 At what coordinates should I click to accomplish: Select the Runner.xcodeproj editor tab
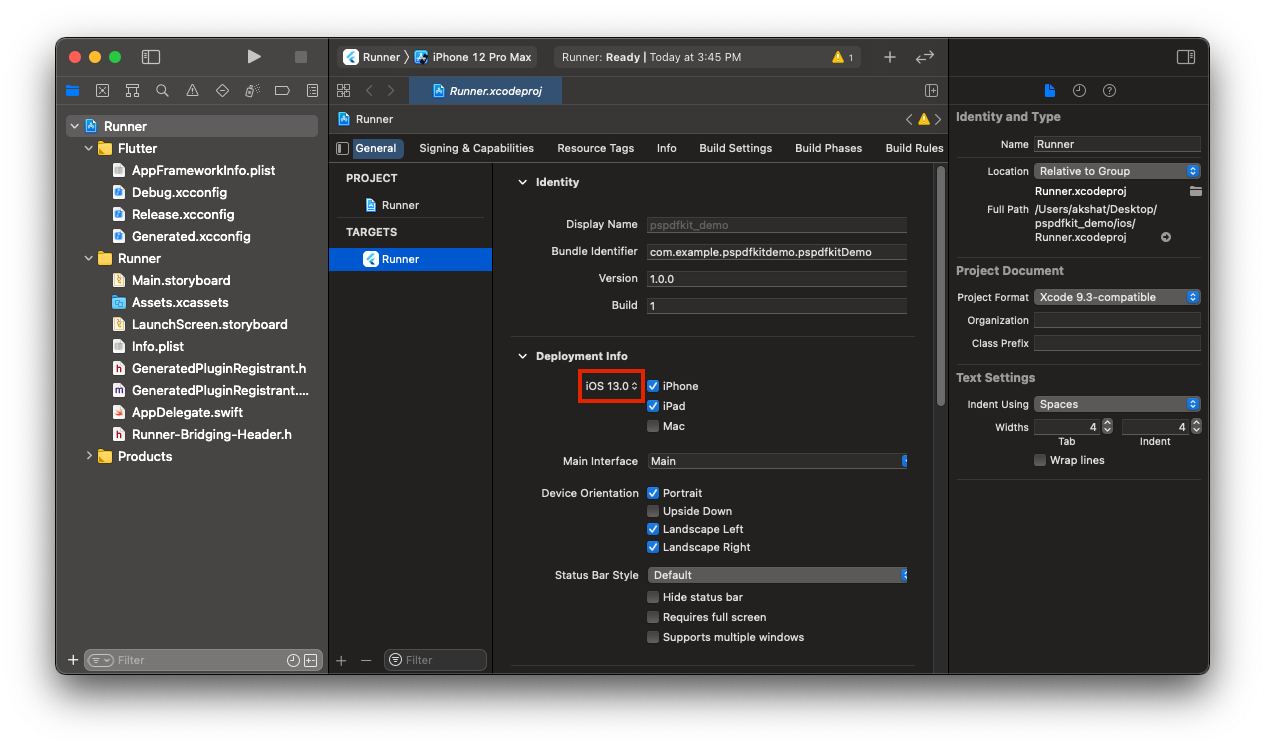486,90
